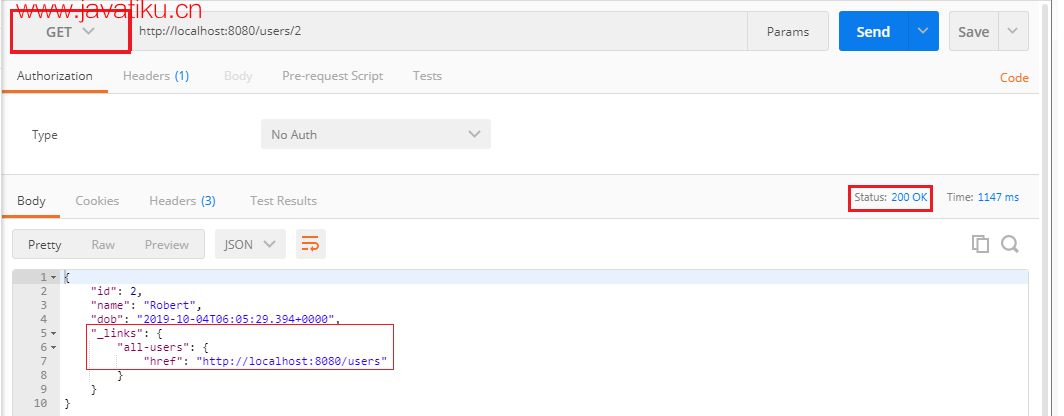This screenshot has width=1064, height=416.
Task: Switch to Raw response view
Action: 103,244
